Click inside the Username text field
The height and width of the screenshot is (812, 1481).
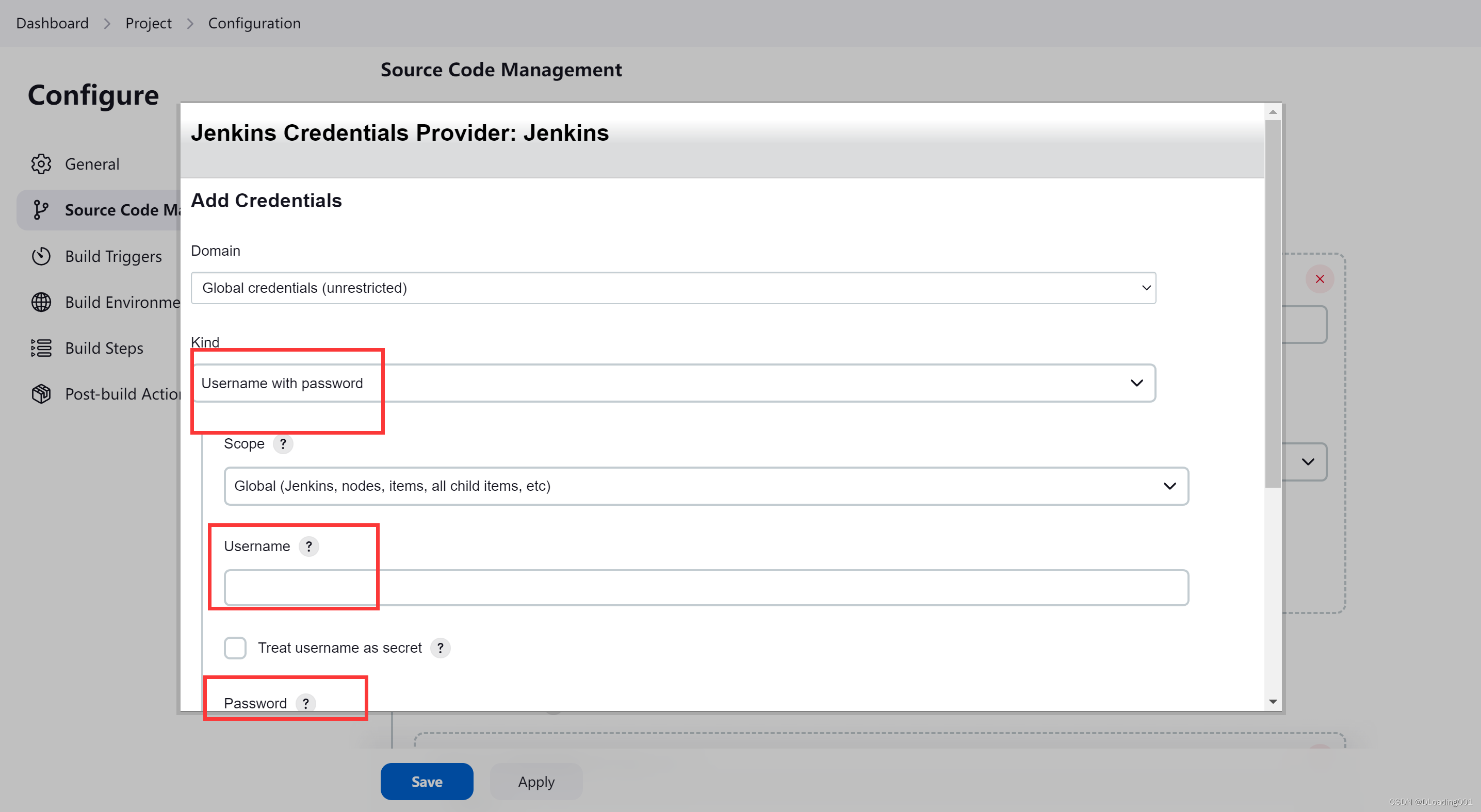coord(706,588)
